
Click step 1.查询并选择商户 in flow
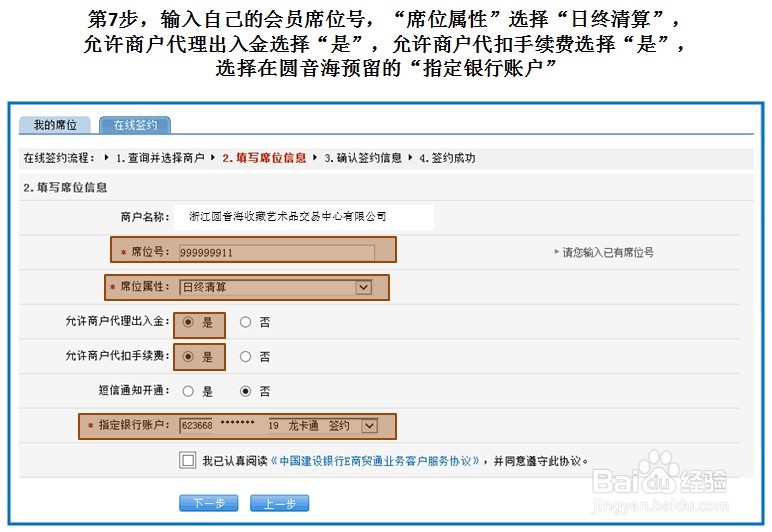click(160, 158)
